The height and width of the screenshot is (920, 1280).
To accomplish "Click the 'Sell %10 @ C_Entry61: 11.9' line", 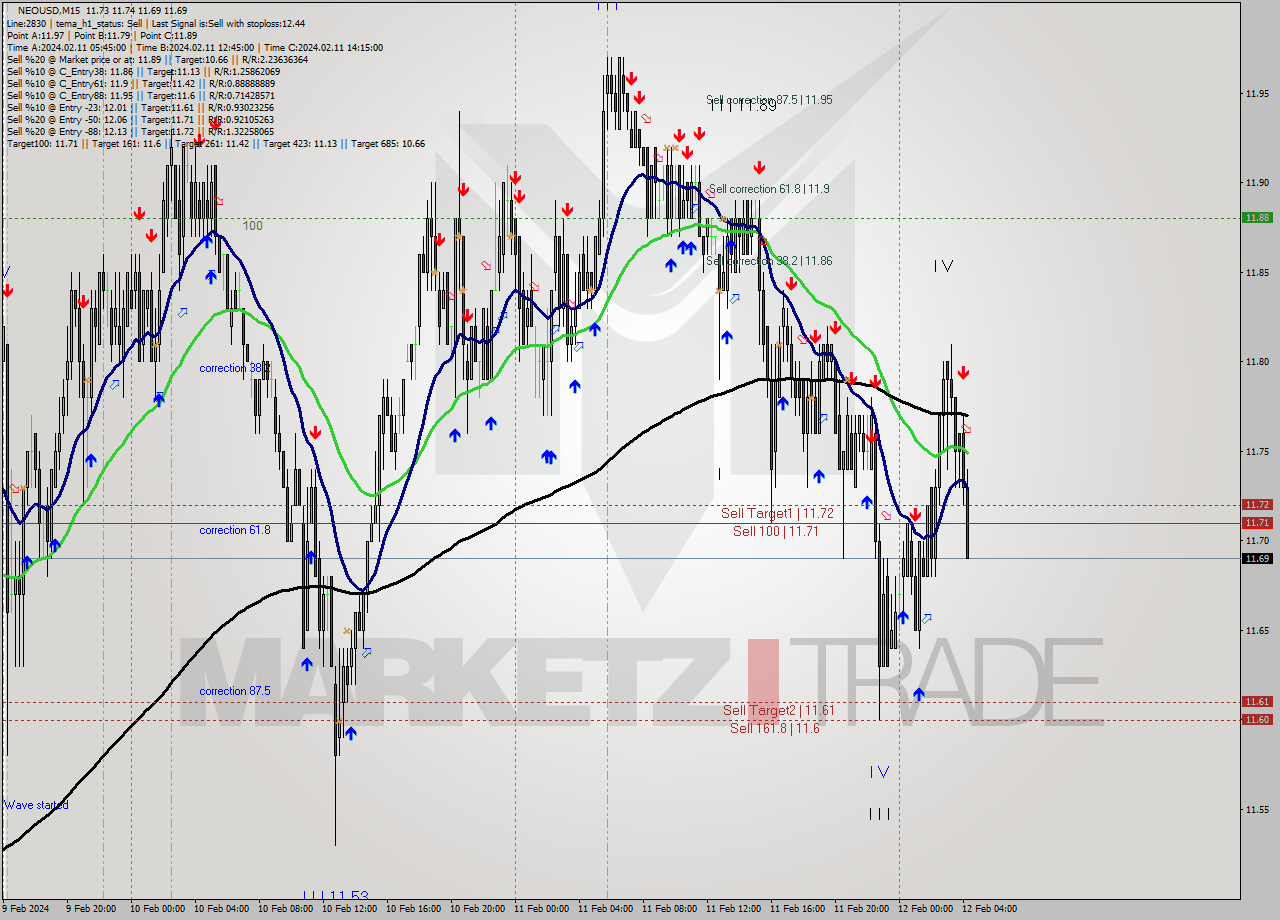I will point(141,83).
